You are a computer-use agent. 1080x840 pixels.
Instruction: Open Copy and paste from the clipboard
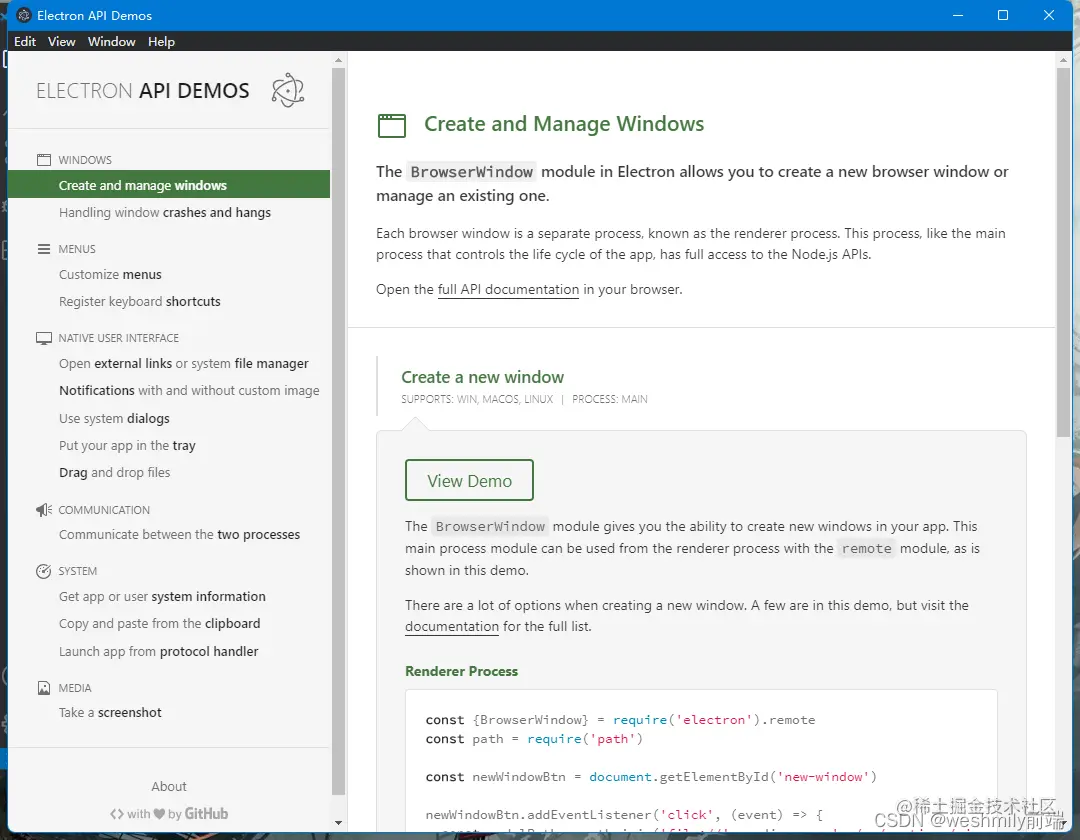(160, 624)
